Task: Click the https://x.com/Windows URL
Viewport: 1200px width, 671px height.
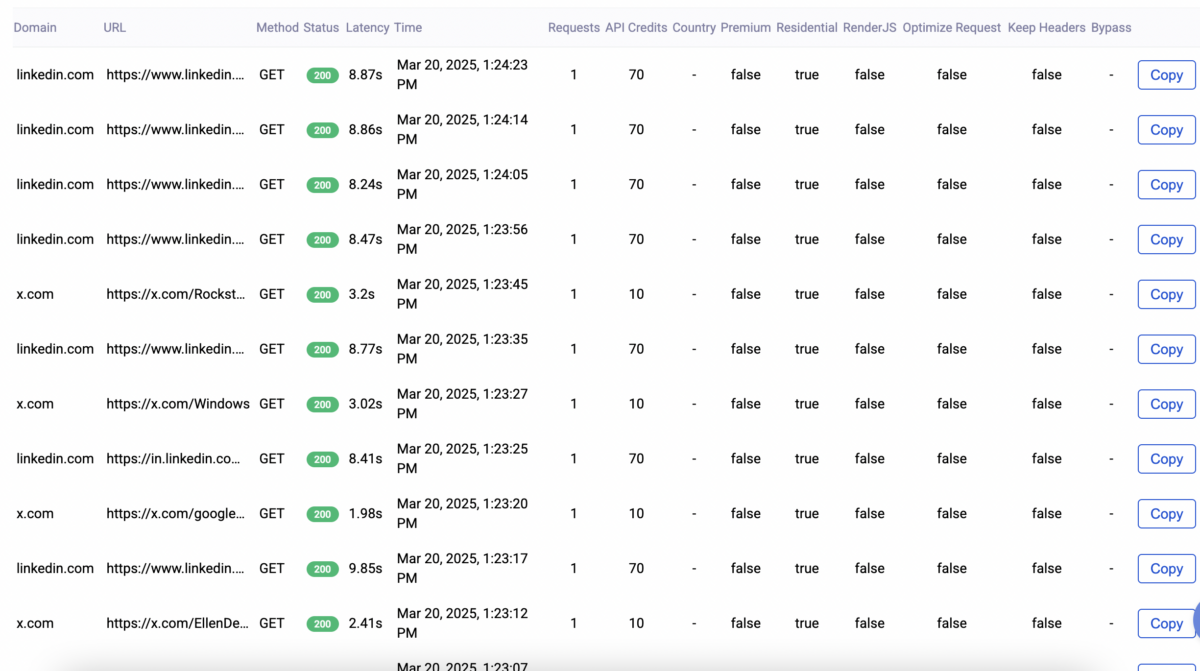Action: (178, 404)
